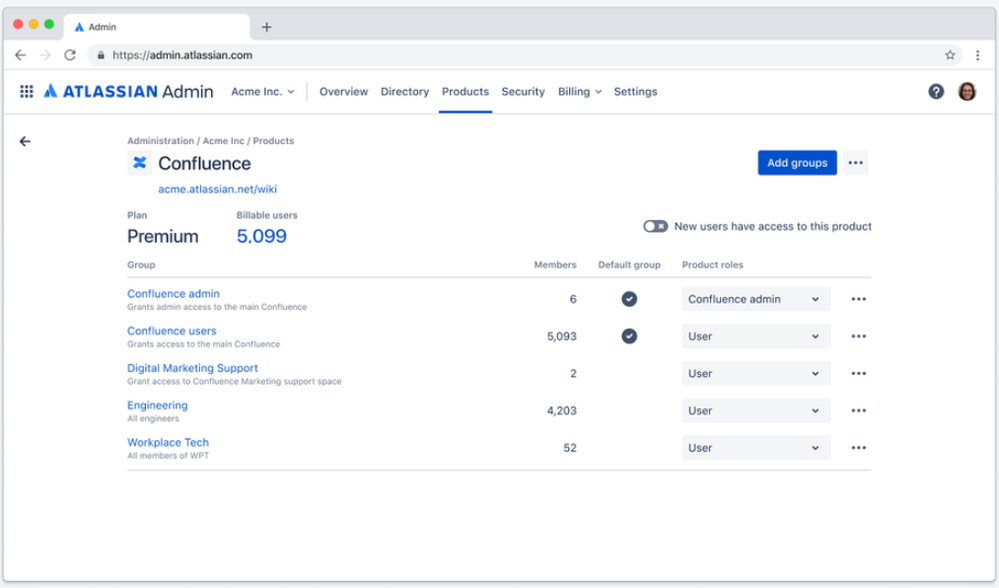Open the Confluence admin group link
The image size is (999, 588).
coord(173,294)
